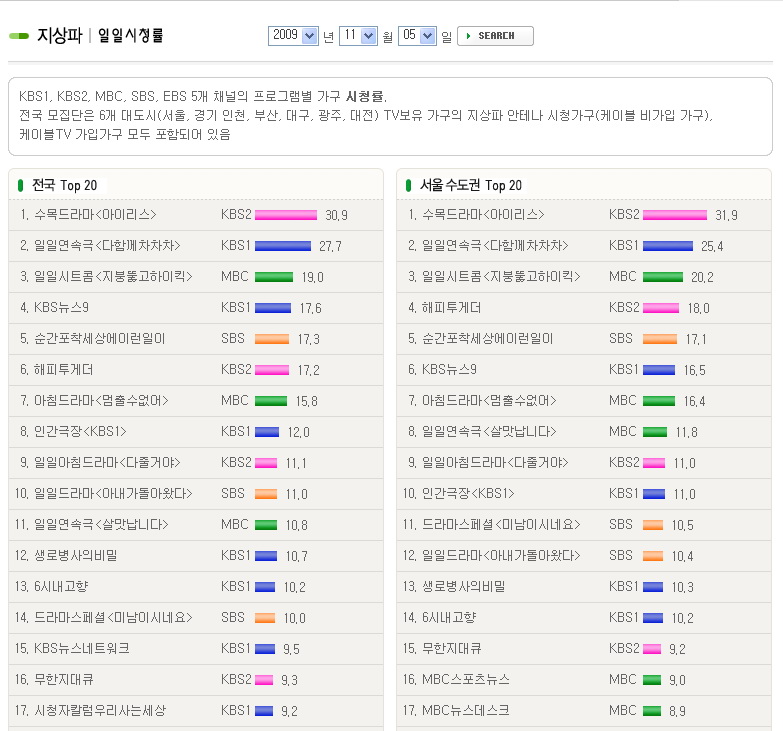Select 일일드라마<아내가돌아왔다> in 서울수도권 Top 20
The height and width of the screenshot is (731, 783).
tap(501, 555)
